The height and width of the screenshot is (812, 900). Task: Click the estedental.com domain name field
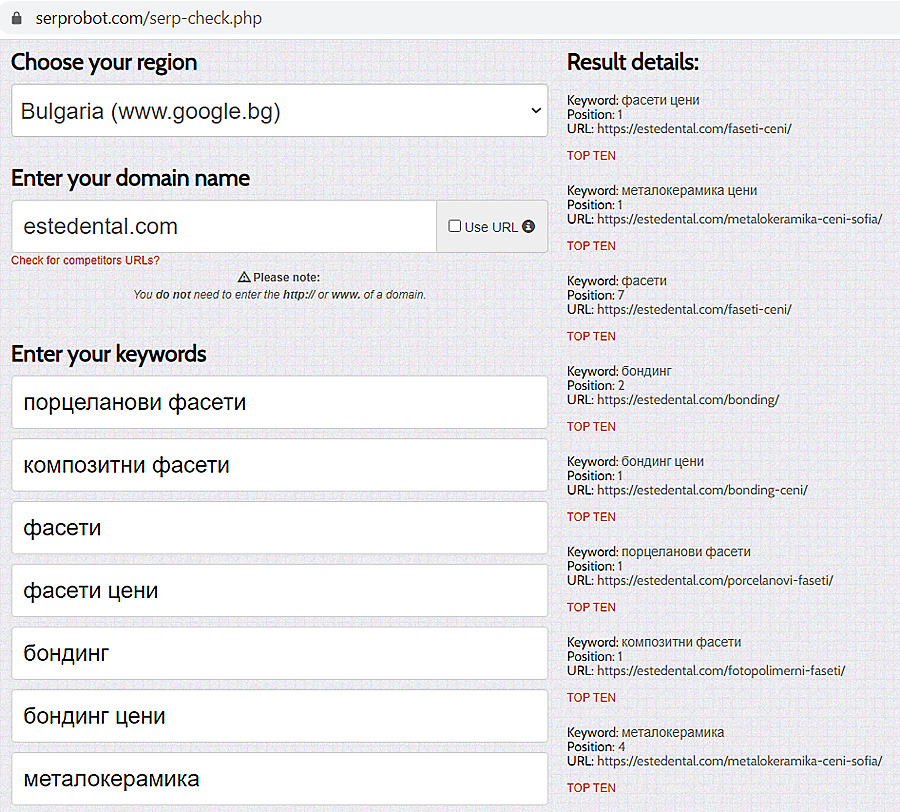click(x=224, y=227)
